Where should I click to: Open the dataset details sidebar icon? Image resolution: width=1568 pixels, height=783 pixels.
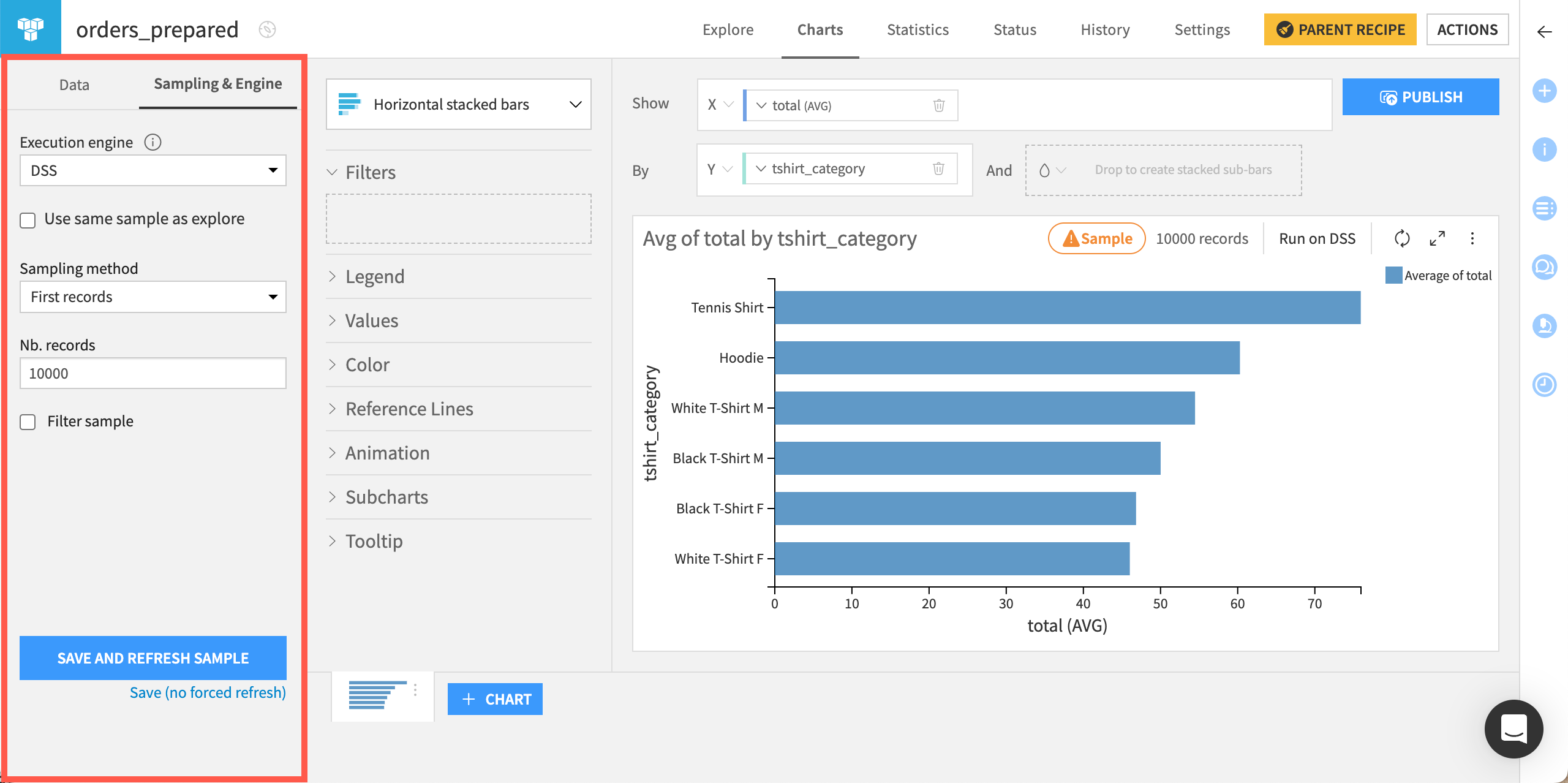(x=1545, y=208)
